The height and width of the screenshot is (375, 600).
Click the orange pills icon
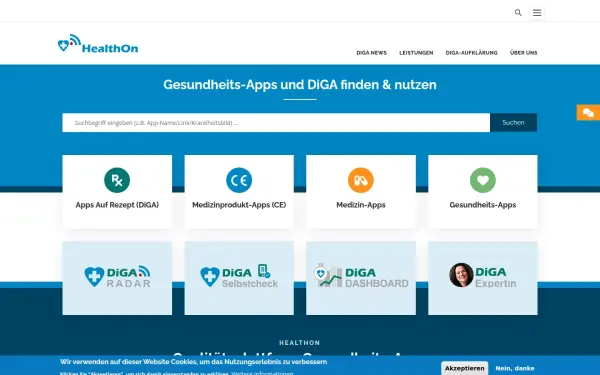[x=361, y=180]
